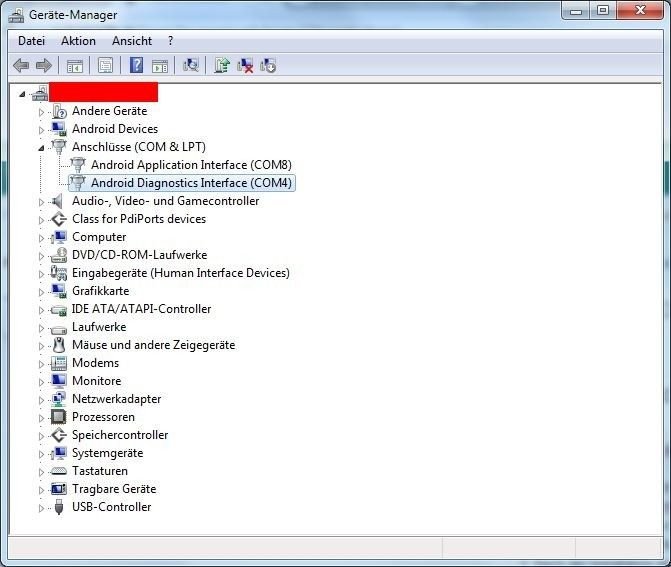Click the Mäuse mouse icon

(59, 345)
